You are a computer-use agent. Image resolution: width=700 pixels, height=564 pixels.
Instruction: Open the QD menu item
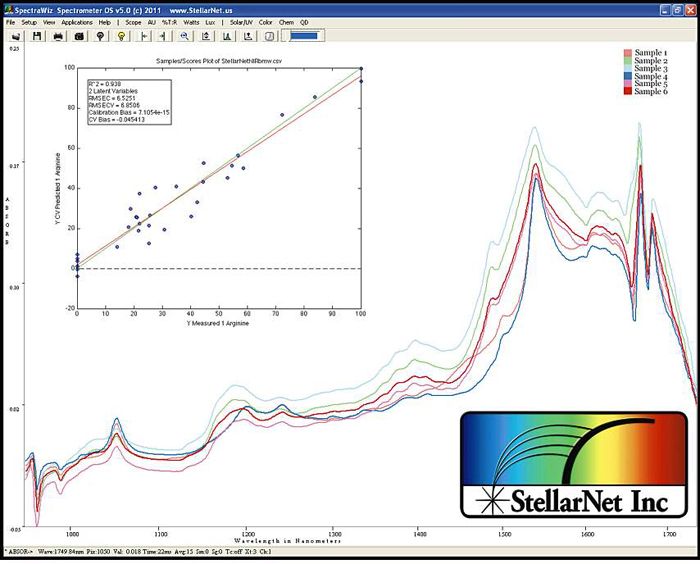click(304, 22)
